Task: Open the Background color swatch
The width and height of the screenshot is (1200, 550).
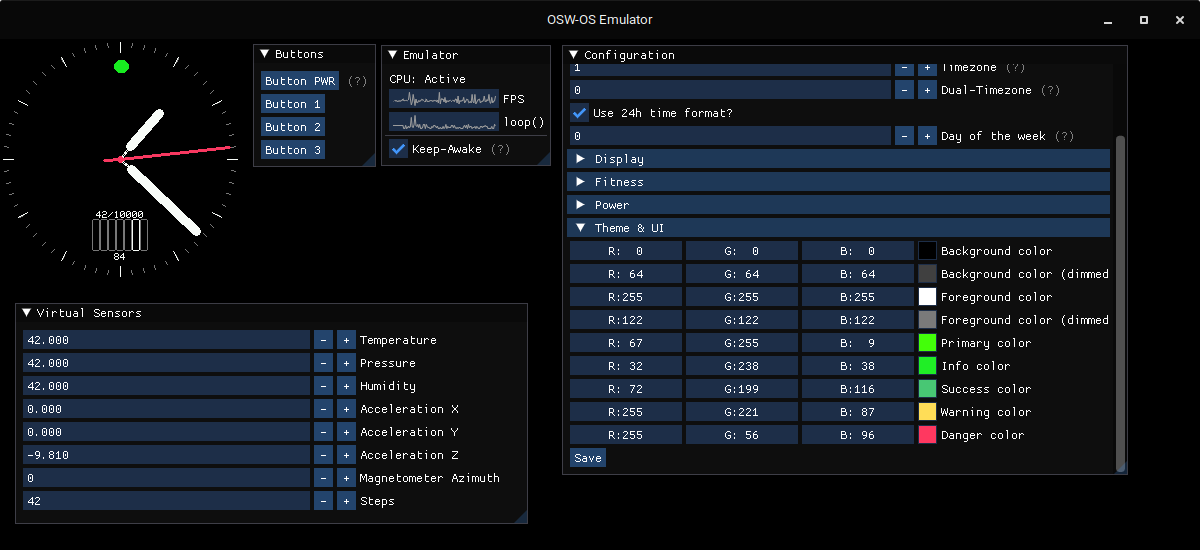Action: pyautogui.click(x=927, y=251)
